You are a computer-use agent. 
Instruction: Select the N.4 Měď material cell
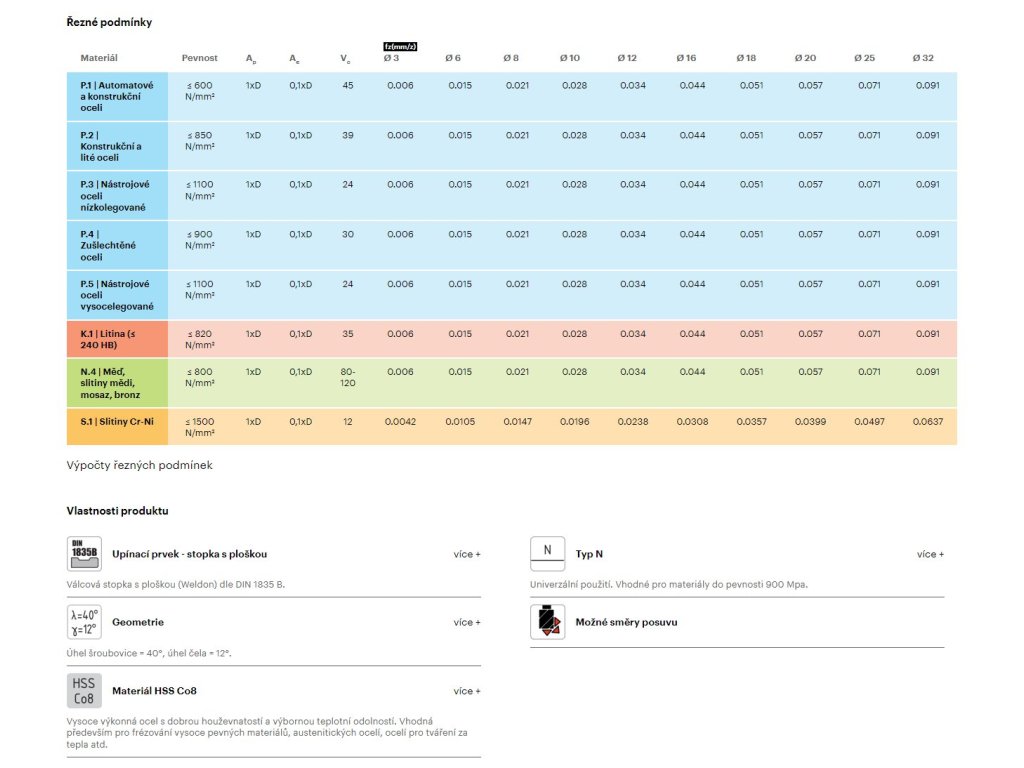click(x=116, y=383)
